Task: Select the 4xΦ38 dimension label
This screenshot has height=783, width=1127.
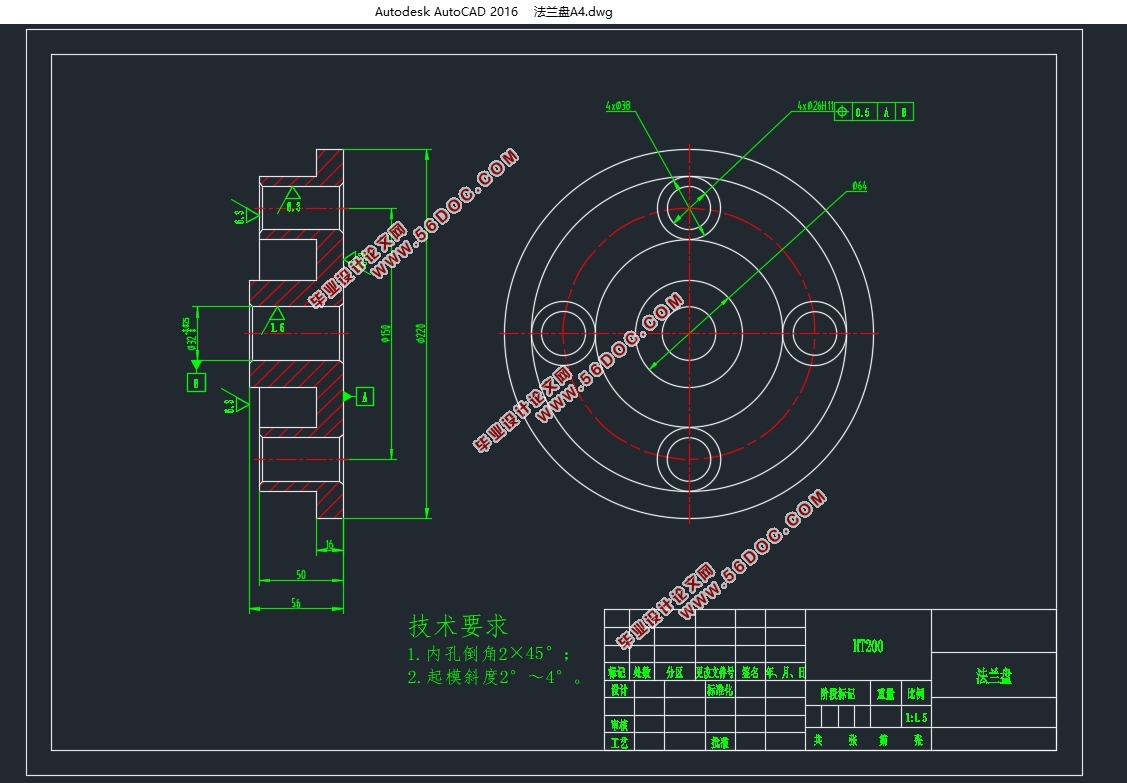Action: [618, 105]
